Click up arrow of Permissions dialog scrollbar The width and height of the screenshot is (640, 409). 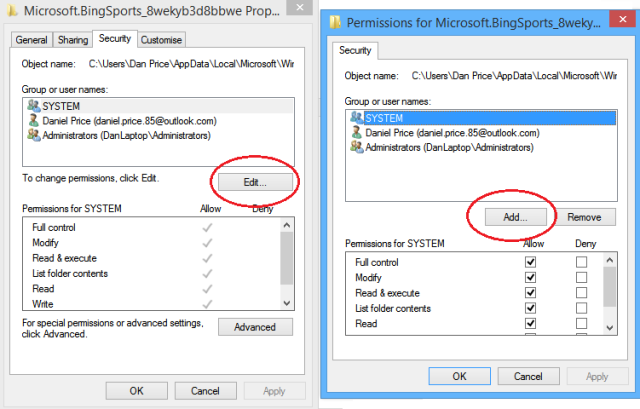(610, 260)
